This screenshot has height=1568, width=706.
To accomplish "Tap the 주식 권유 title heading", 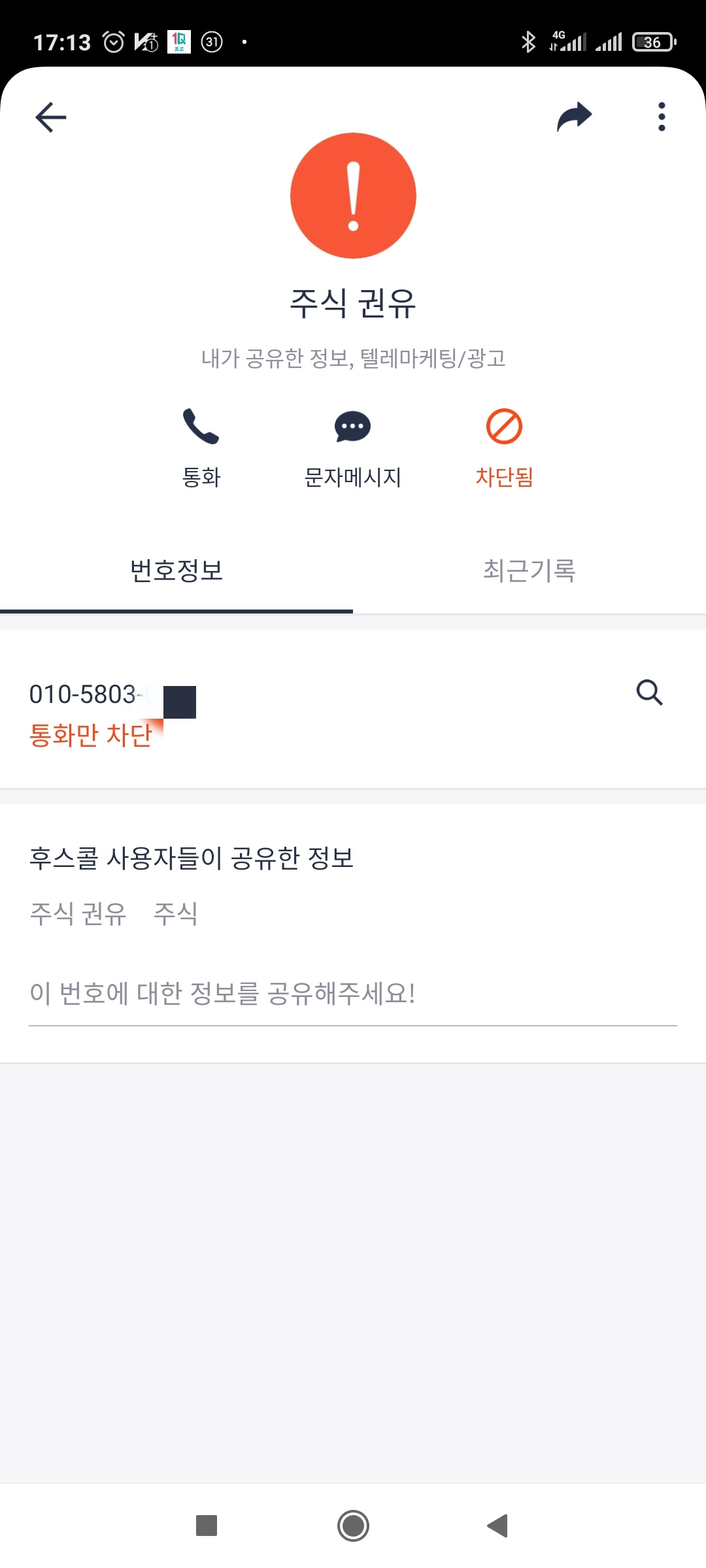I will click(x=353, y=304).
